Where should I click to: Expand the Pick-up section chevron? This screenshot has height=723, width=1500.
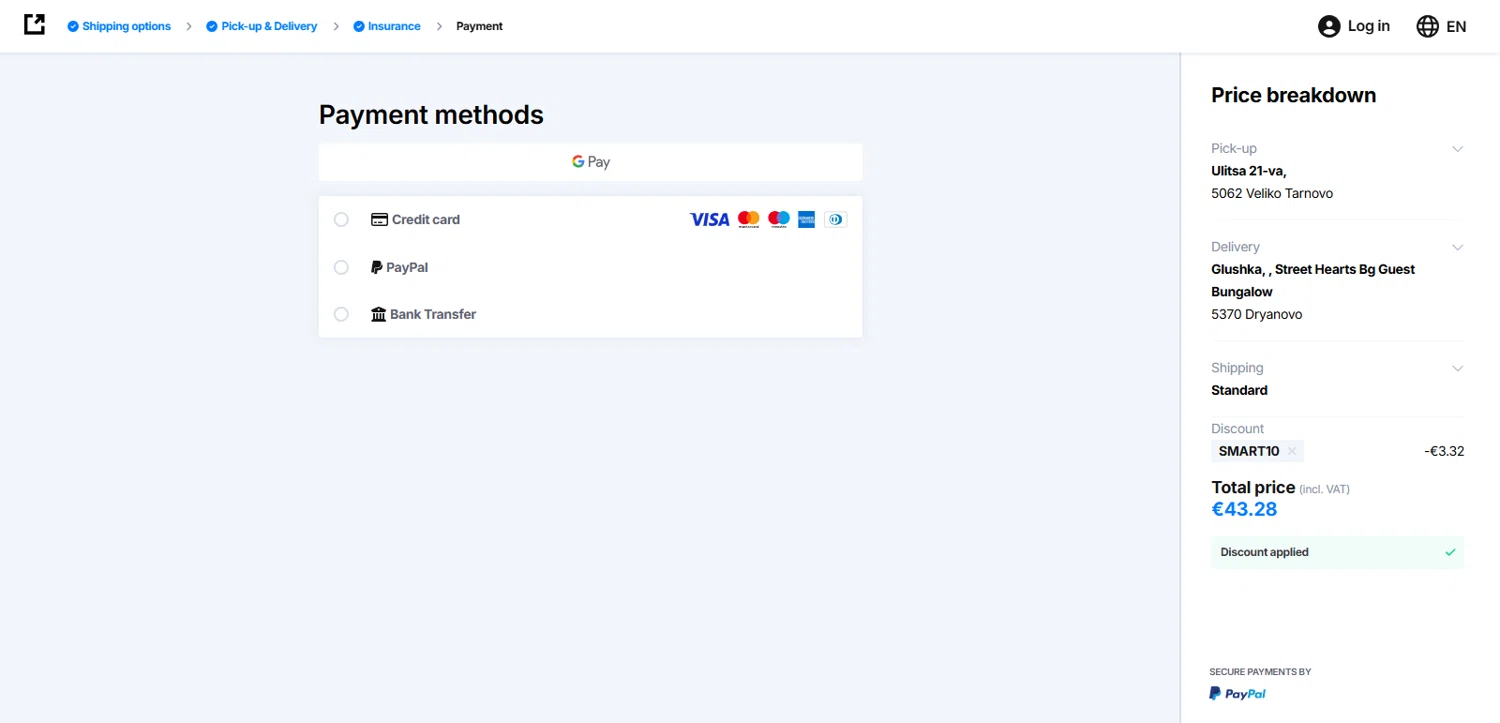1457,149
